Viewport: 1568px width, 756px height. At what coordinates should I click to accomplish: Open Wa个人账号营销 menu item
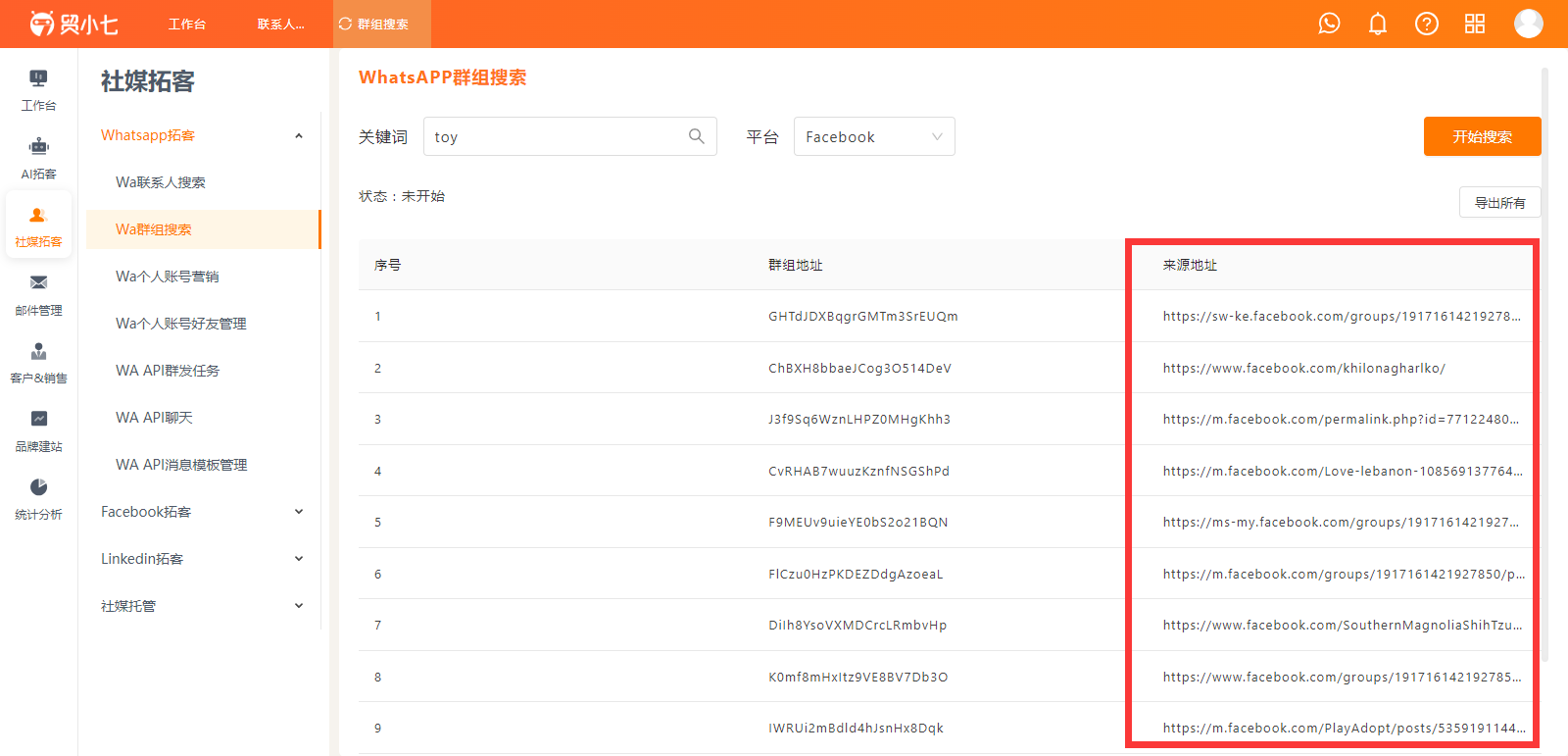(168, 277)
